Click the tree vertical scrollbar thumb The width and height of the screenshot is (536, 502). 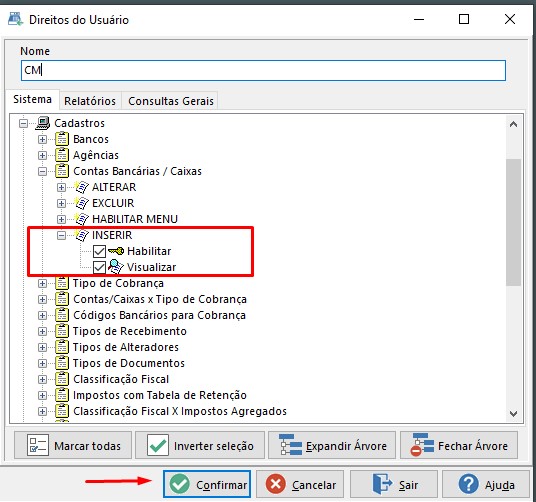click(x=513, y=222)
